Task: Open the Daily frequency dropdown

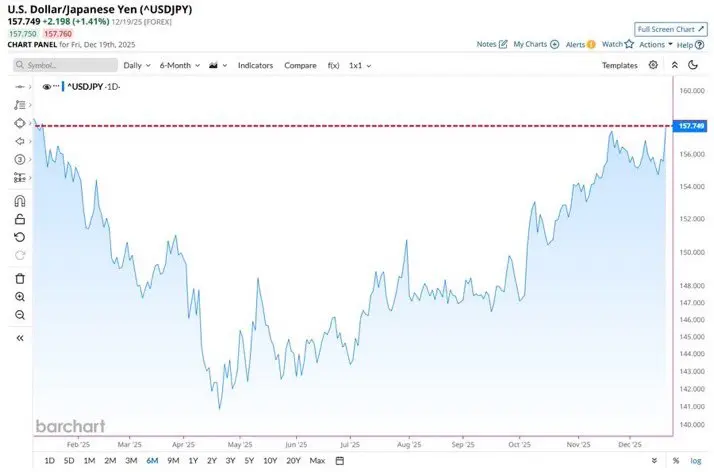Action: (137, 65)
